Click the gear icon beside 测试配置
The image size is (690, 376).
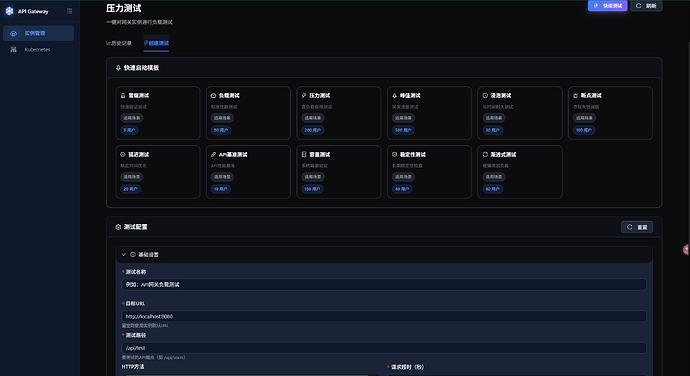click(x=118, y=227)
